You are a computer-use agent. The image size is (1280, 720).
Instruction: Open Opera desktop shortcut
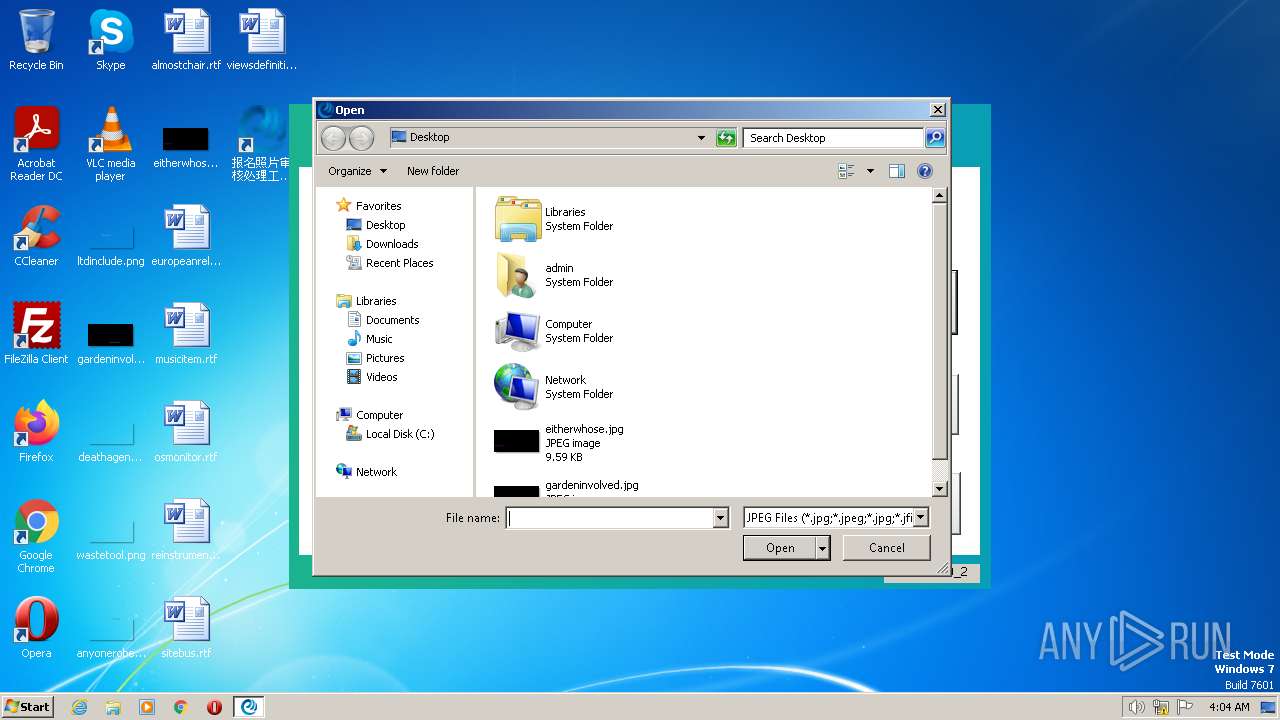[x=36, y=628]
